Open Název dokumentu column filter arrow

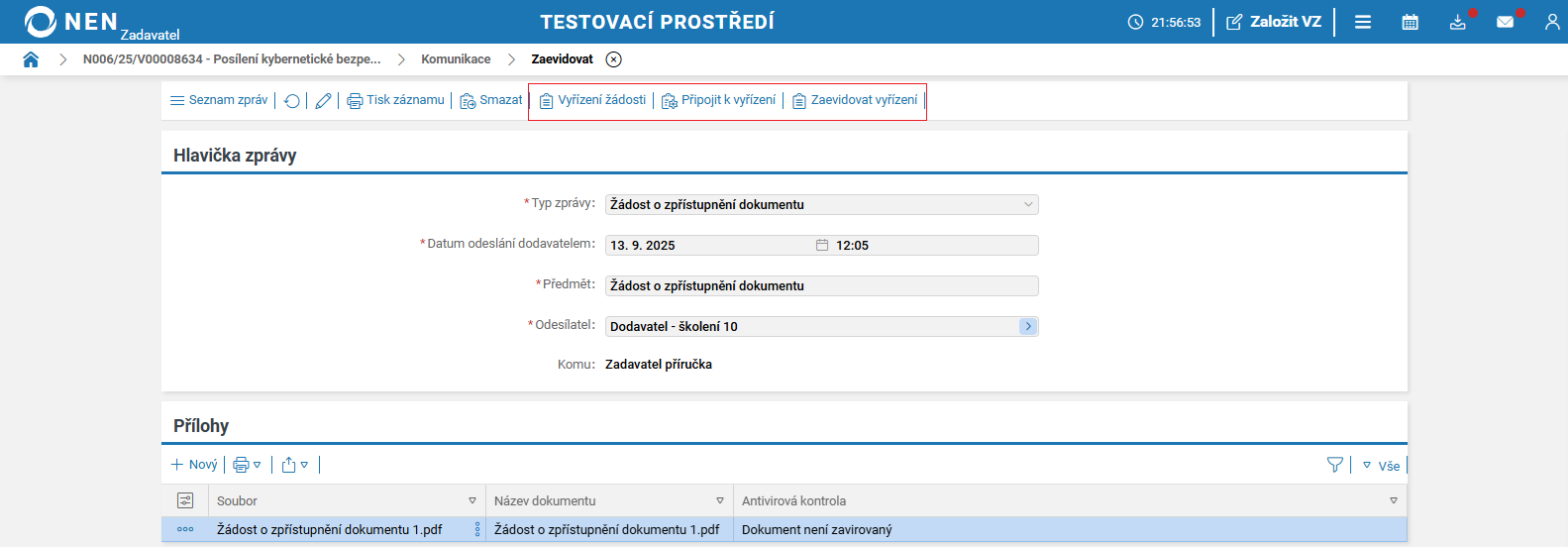point(720,500)
